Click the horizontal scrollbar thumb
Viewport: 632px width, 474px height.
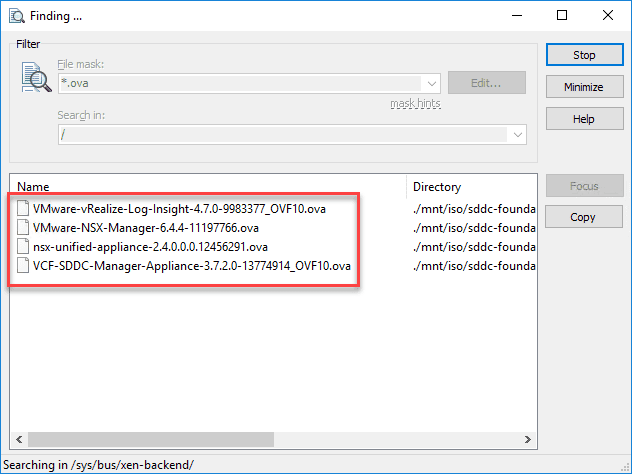(x=151, y=439)
